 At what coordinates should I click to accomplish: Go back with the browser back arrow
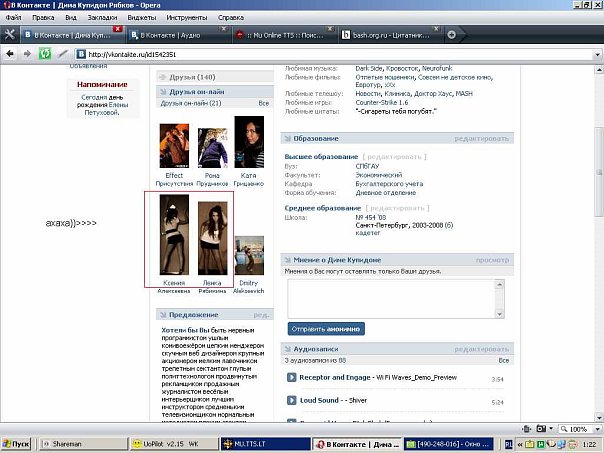pyautogui.click(x=10, y=54)
